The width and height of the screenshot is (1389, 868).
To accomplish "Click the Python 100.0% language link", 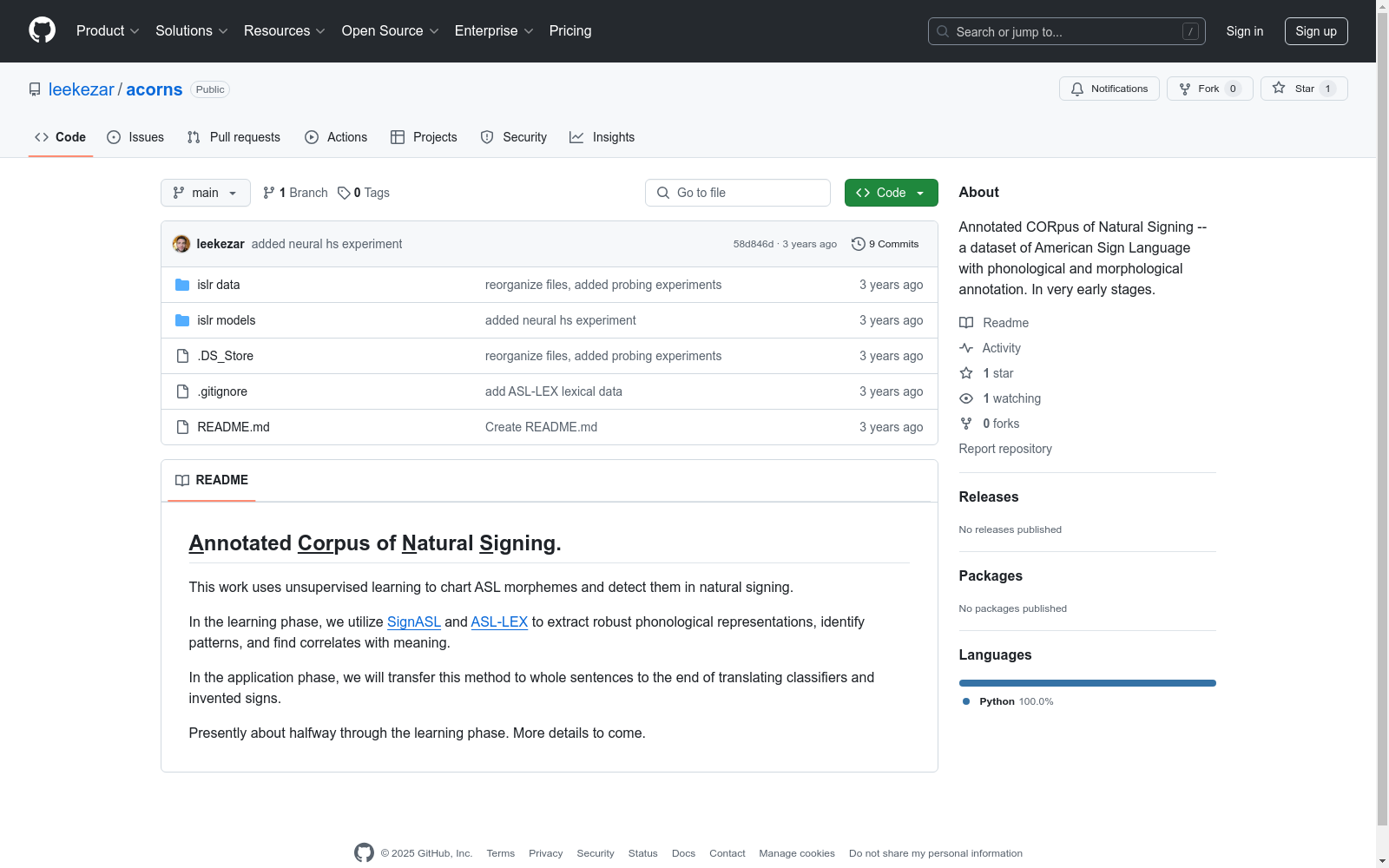I will tap(1008, 701).
